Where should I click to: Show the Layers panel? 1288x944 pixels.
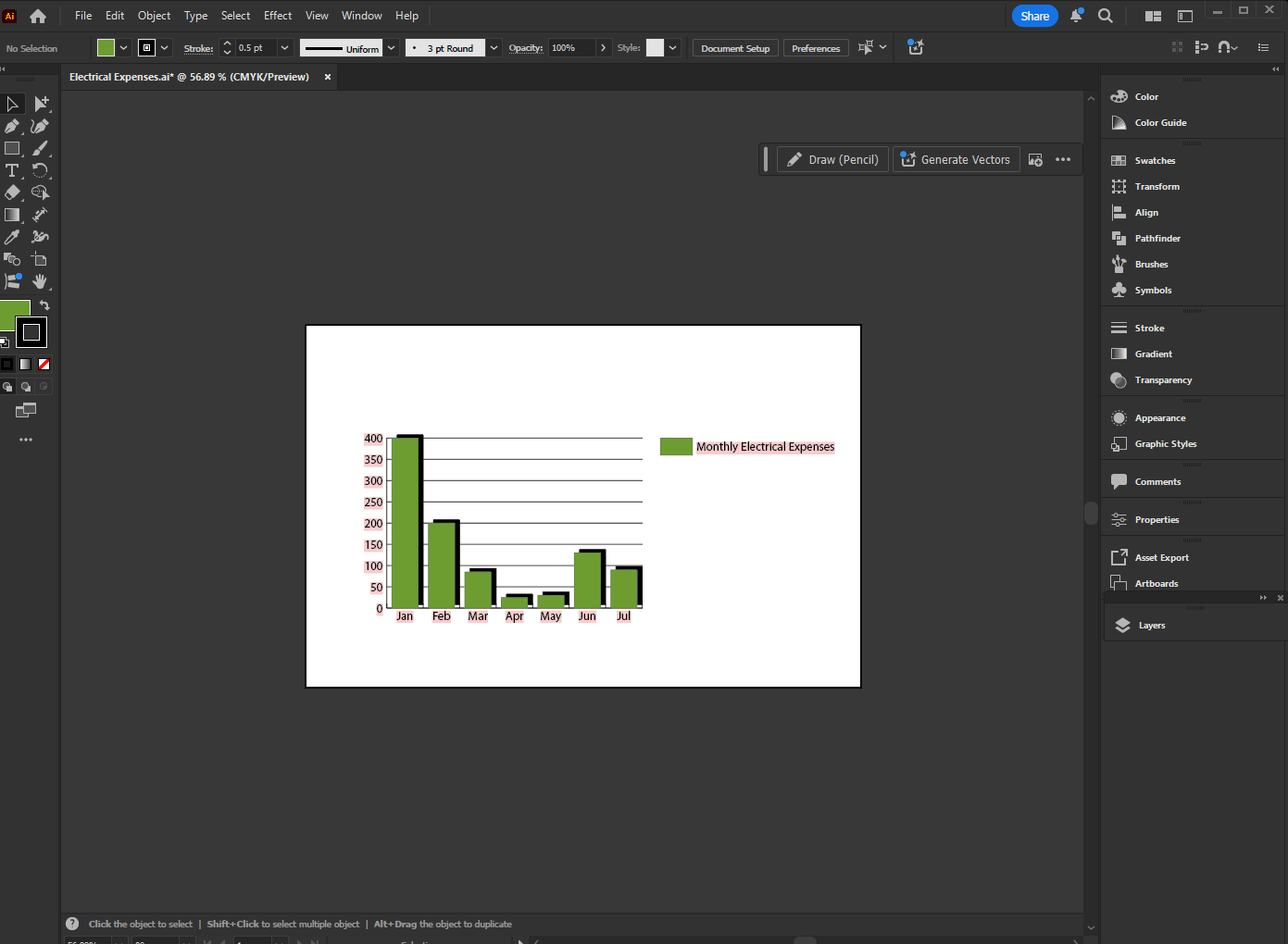click(1151, 625)
